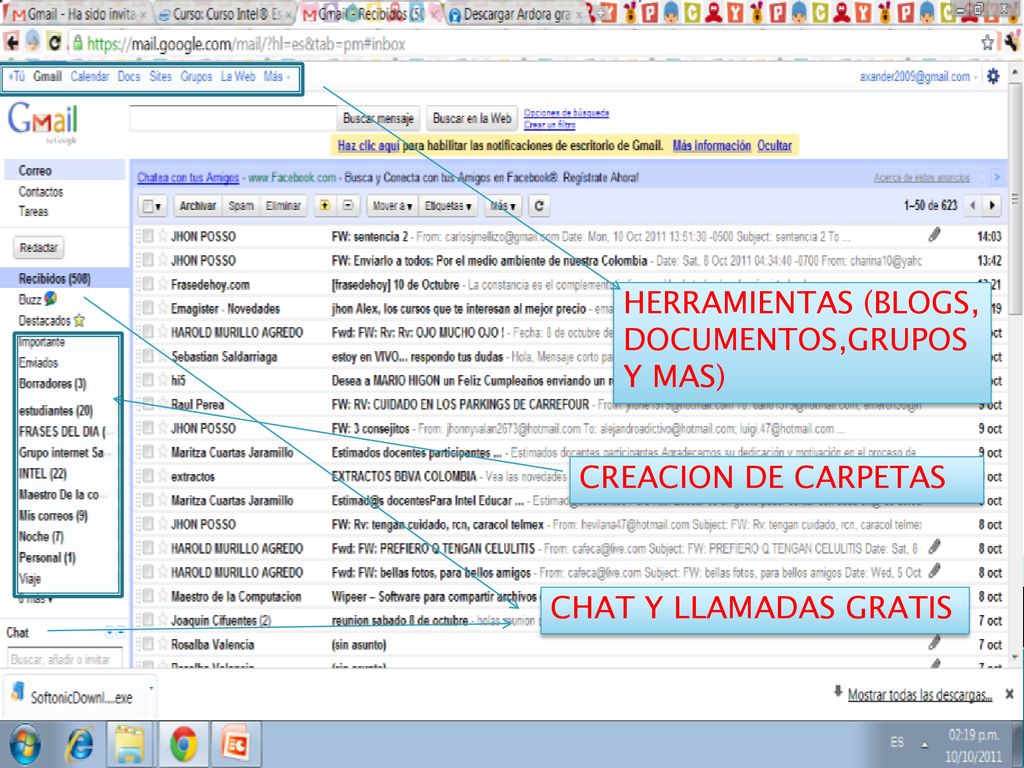This screenshot has height=768, width=1024.
Task: Mark selected messages as important with the plus marker
Action: [x=324, y=205]
